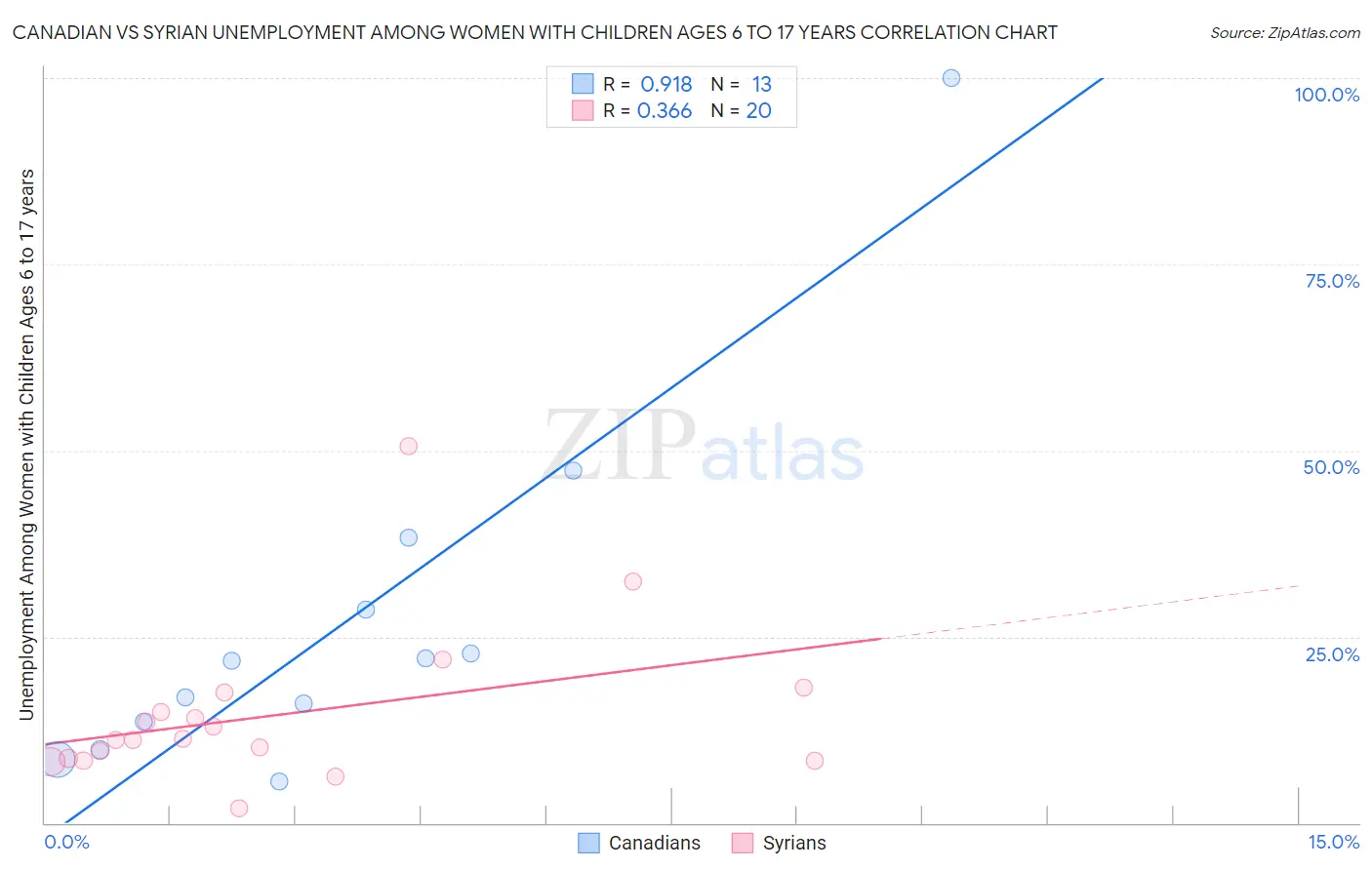
Task: Select the blue point near the watermark
Action: [x=574, y=470]
